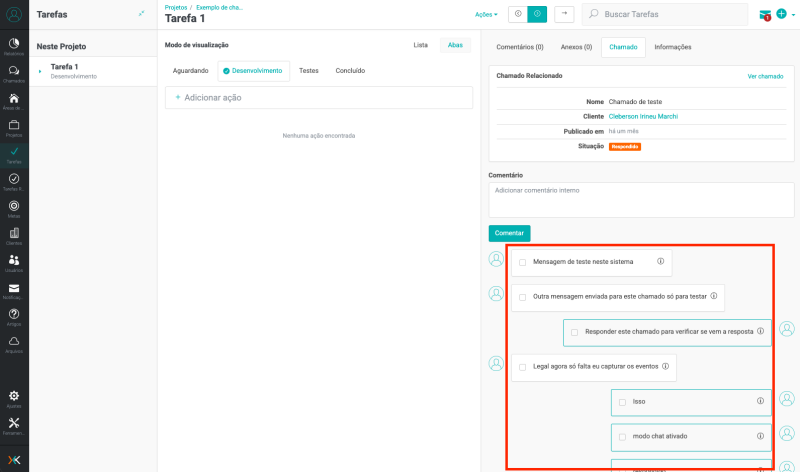The width and height of the screenshot is (800, 472).
Task: Expand the Tarefa 1 tree item arrow
Action: point(40,71)
